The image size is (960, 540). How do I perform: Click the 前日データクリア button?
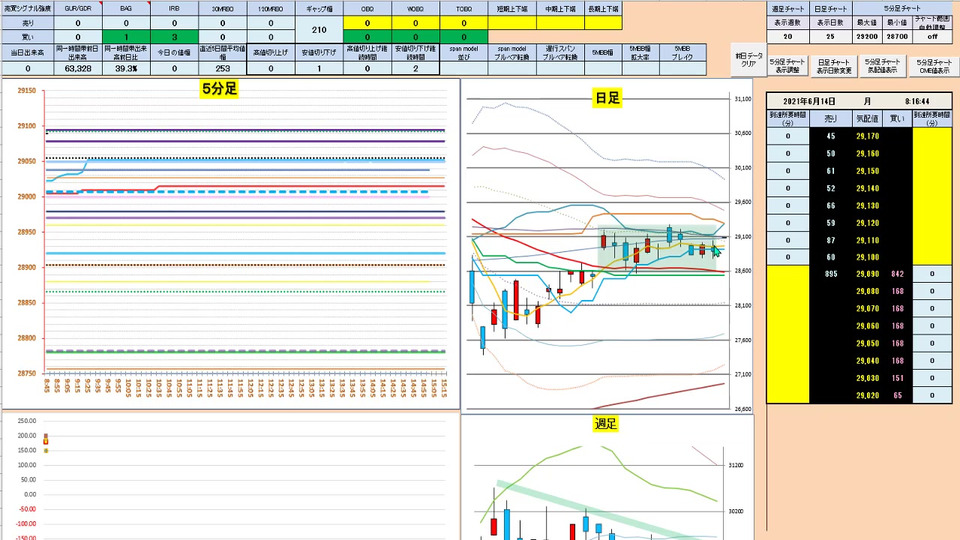748,59
